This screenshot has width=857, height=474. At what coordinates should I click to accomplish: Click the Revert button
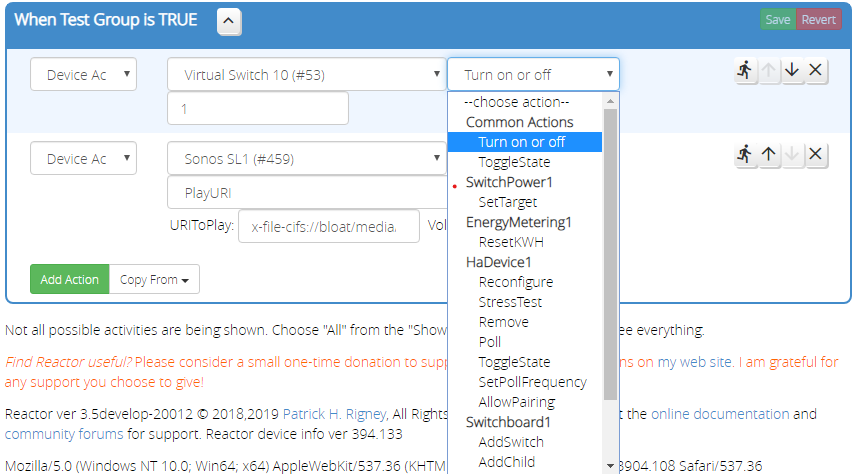click(x=818, y=19)
